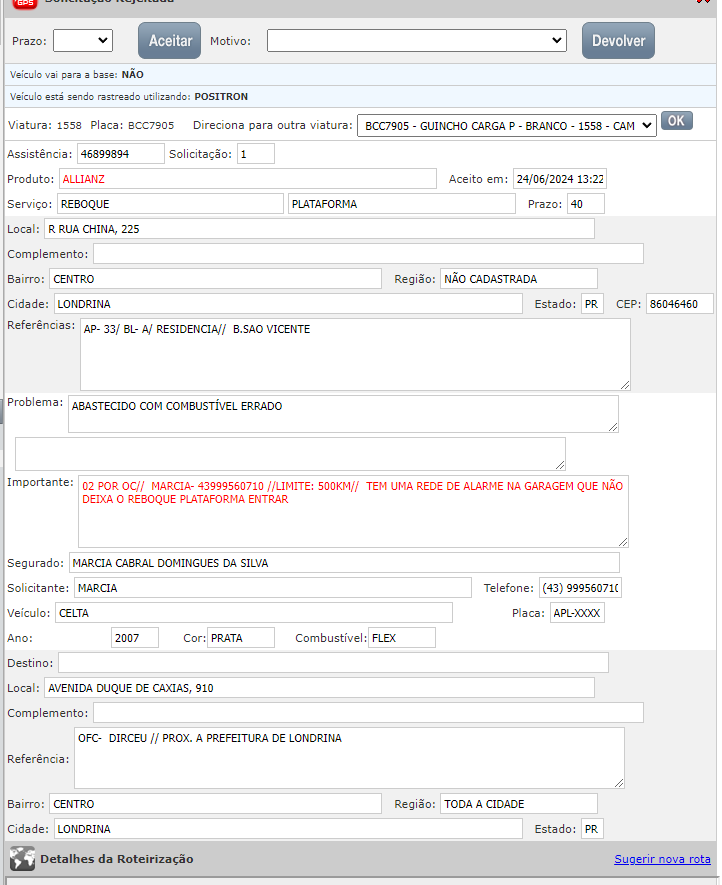Open the Motivo dropdown

(417, 41)
